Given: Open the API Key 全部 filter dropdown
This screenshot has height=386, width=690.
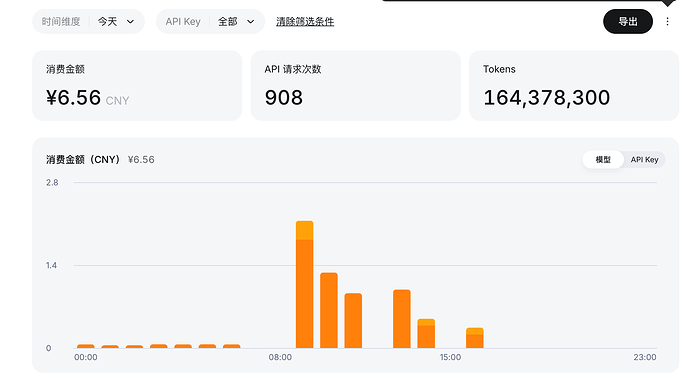Looking at the screenshot, I should pos(210,22).
